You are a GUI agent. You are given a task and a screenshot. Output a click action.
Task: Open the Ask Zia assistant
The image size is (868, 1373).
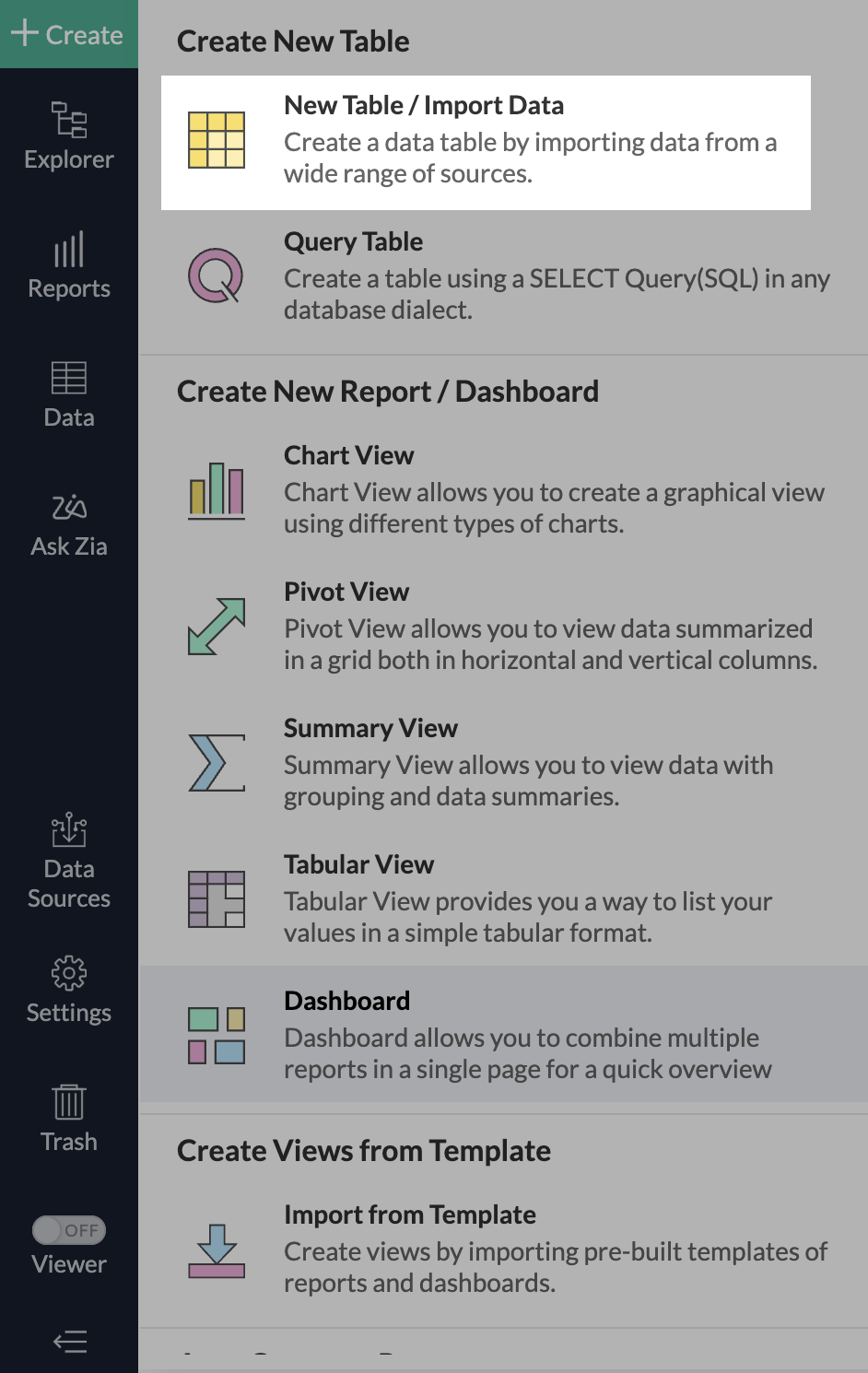[69, 507]
